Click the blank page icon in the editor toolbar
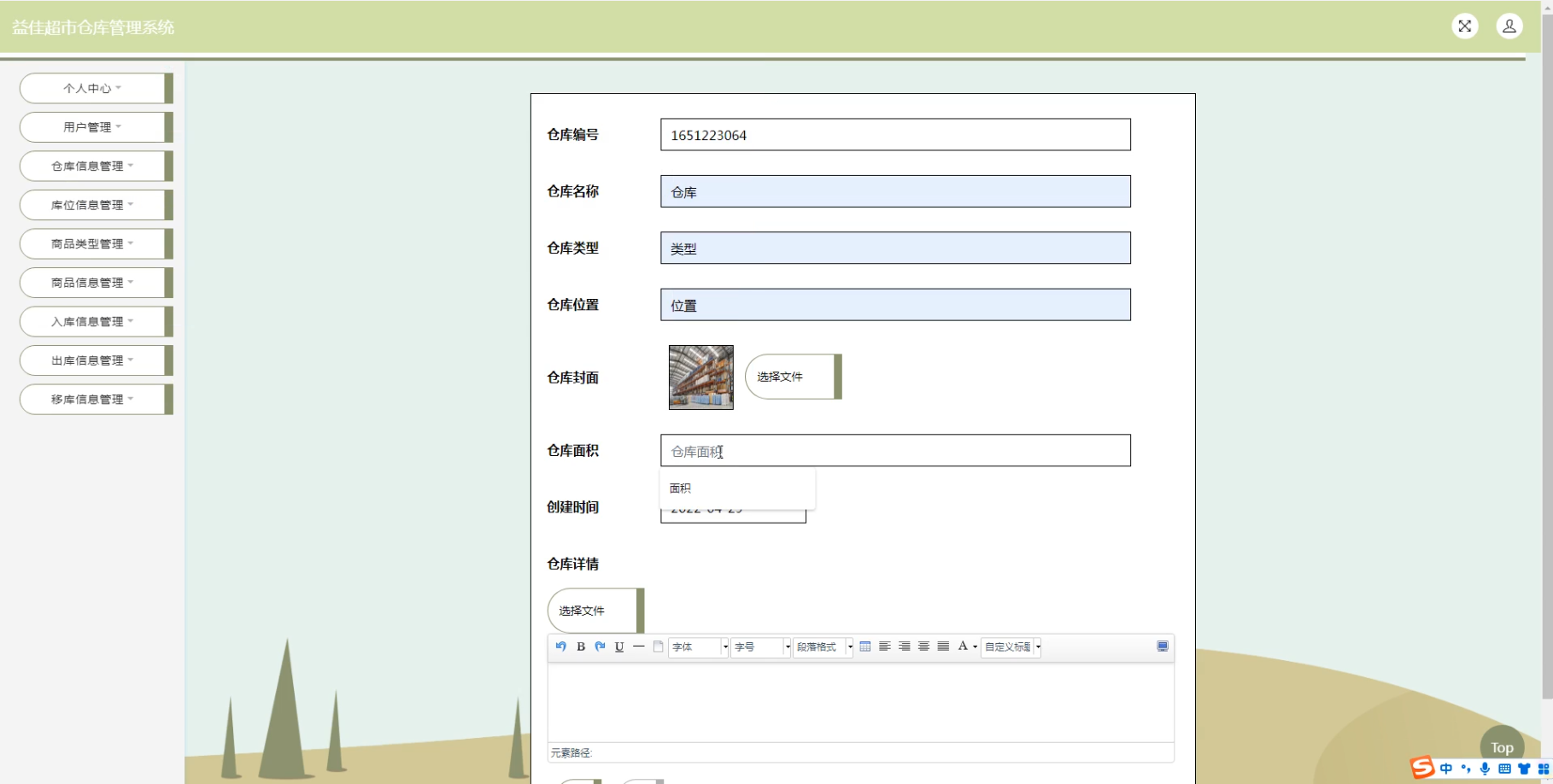 pos(658,647)
